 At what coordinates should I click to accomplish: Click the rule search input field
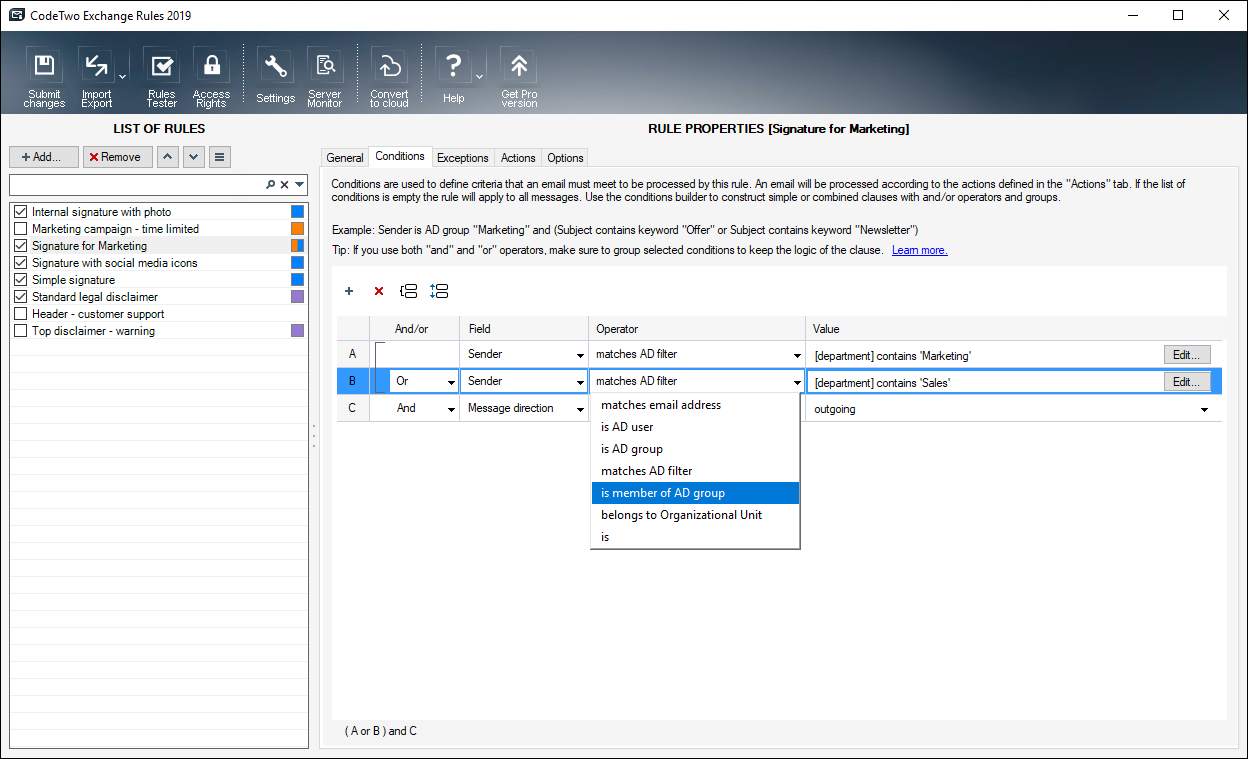point(136,185)
